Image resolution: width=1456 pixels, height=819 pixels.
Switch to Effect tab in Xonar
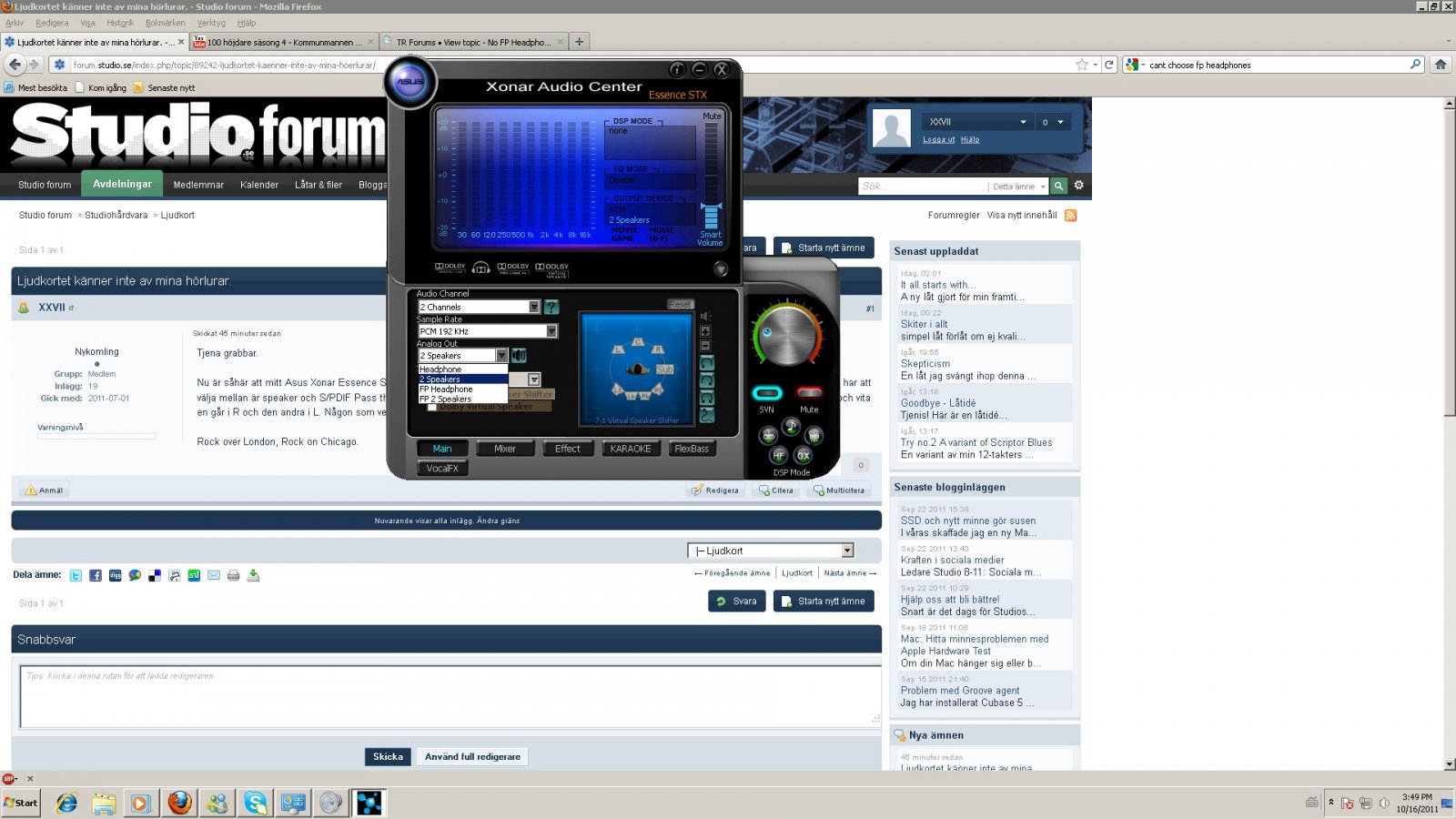[568, 449]
